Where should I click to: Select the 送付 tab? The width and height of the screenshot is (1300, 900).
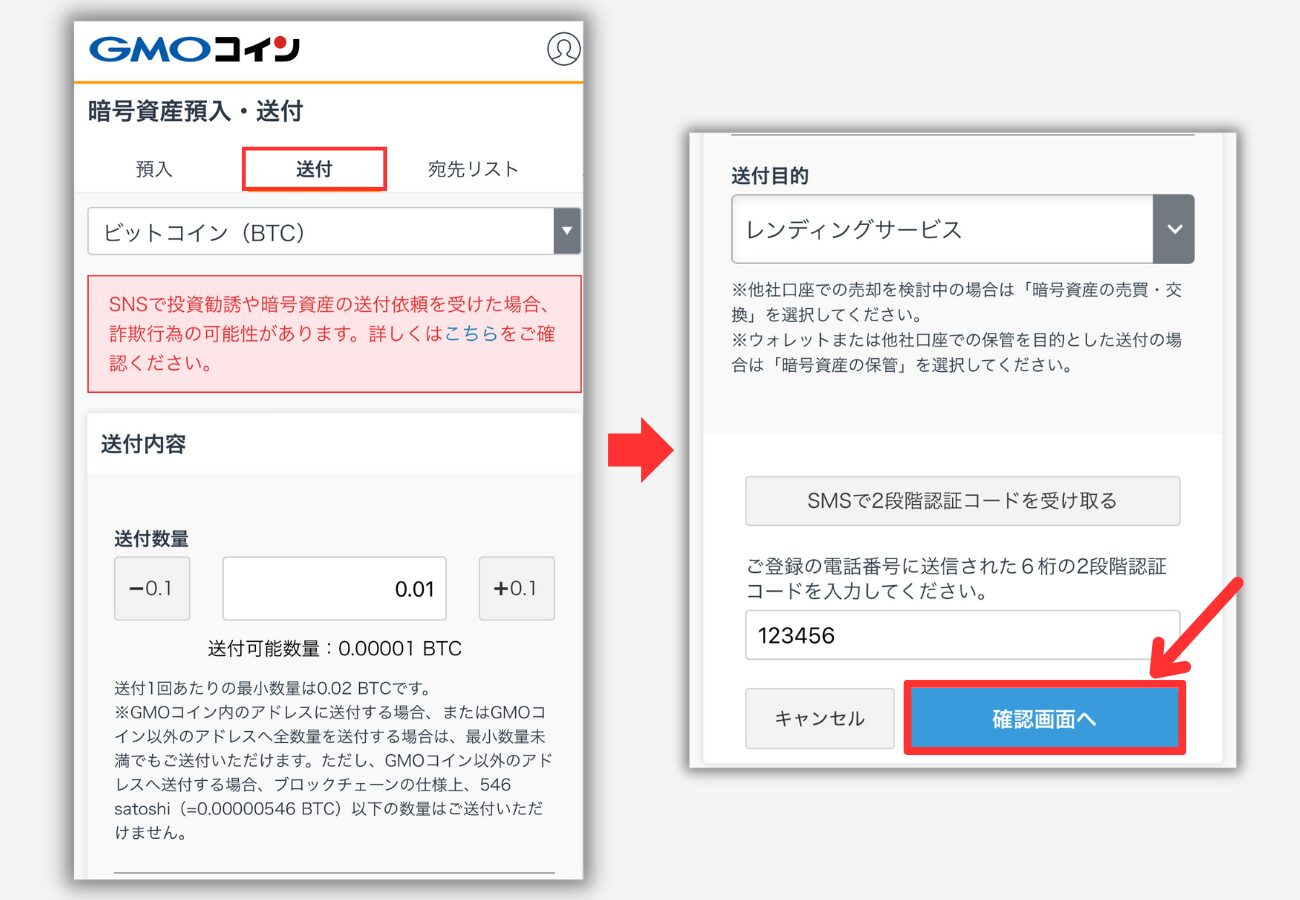[x=314, y=168]
